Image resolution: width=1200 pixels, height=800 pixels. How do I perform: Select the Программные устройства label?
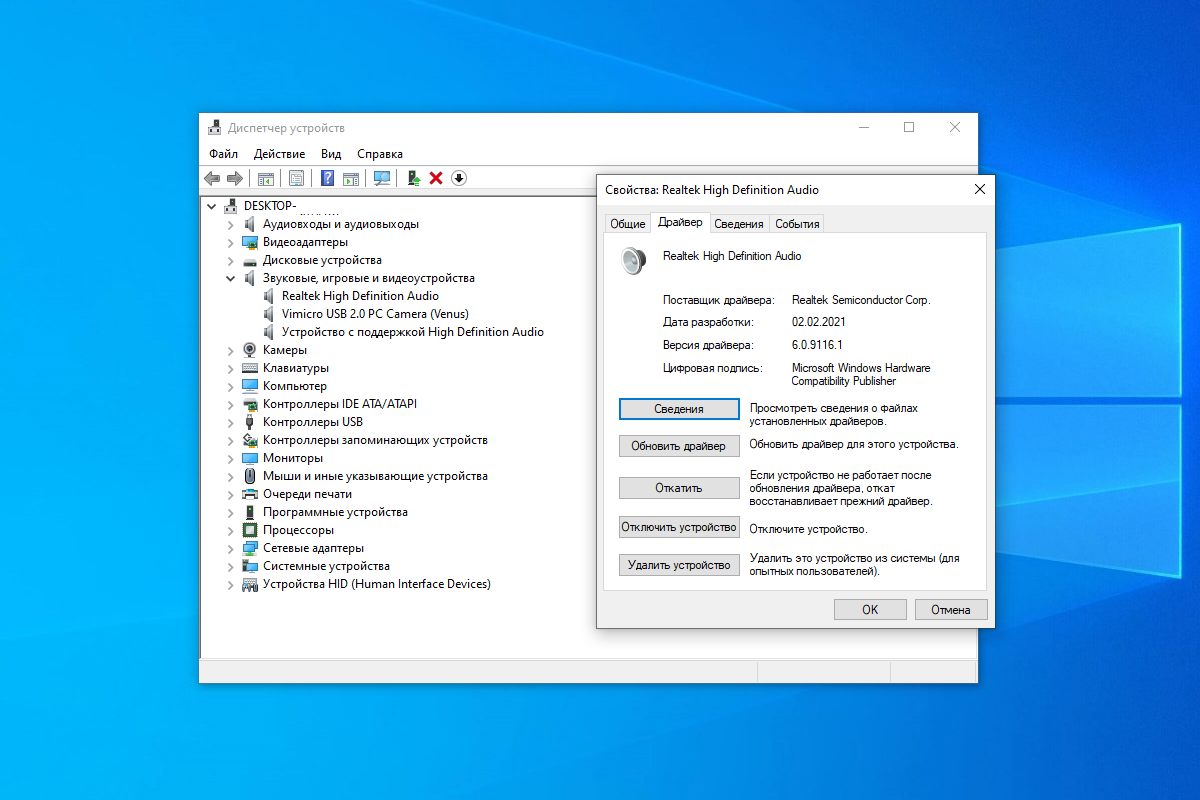point(335,512)
